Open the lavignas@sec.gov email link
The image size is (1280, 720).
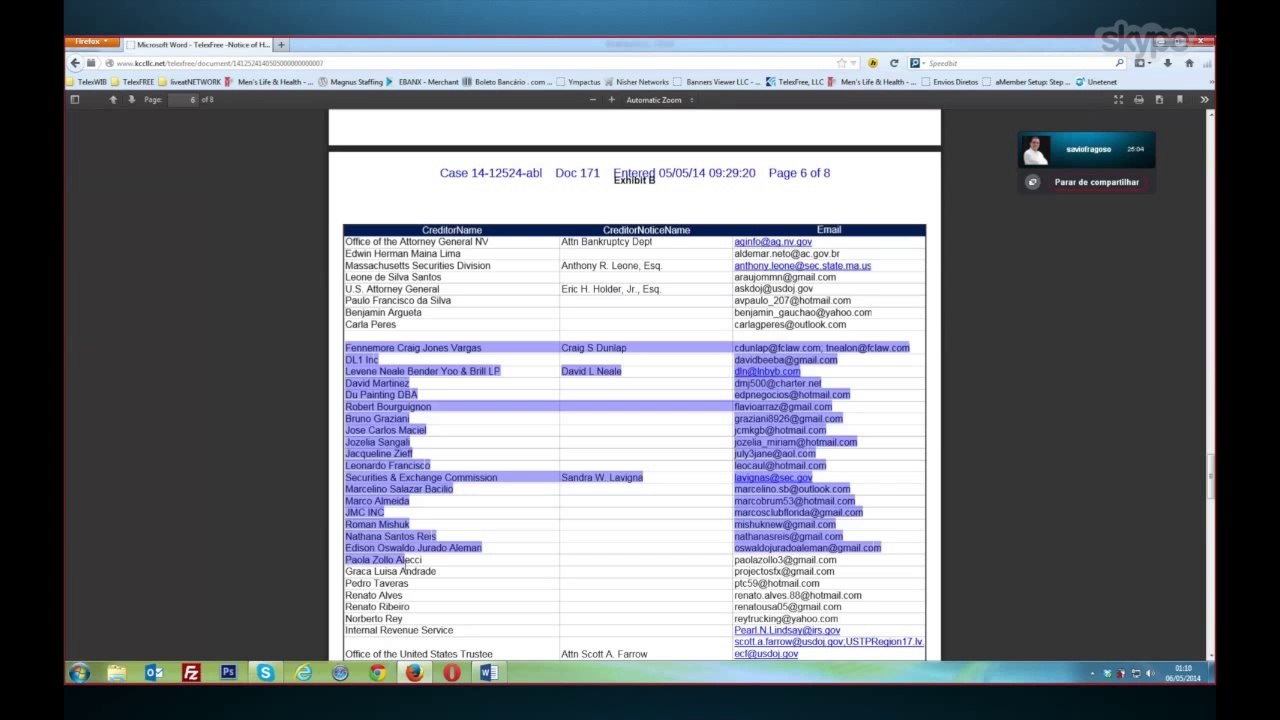click(773, 478)
